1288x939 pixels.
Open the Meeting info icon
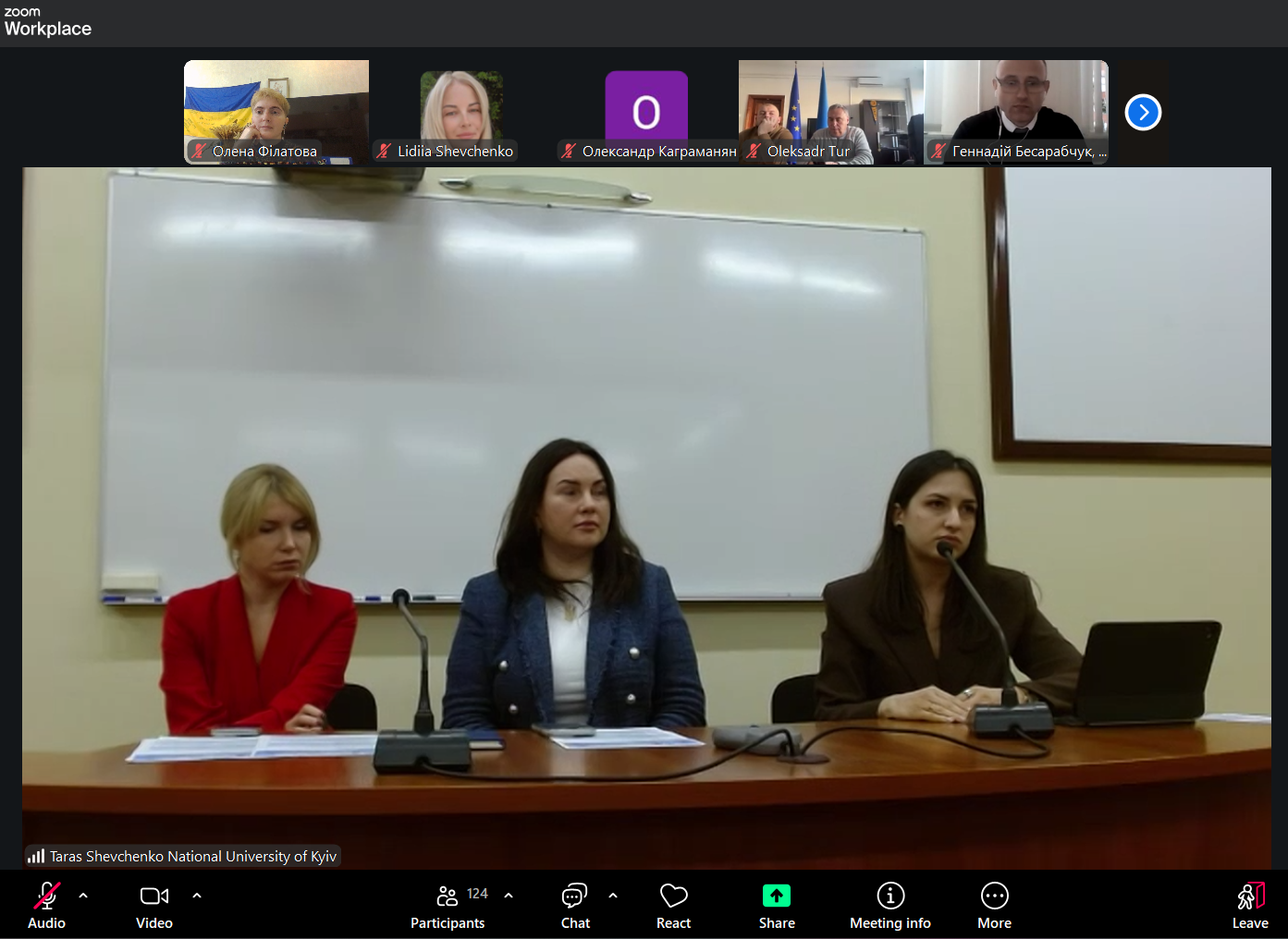click(x=890, y=896)
